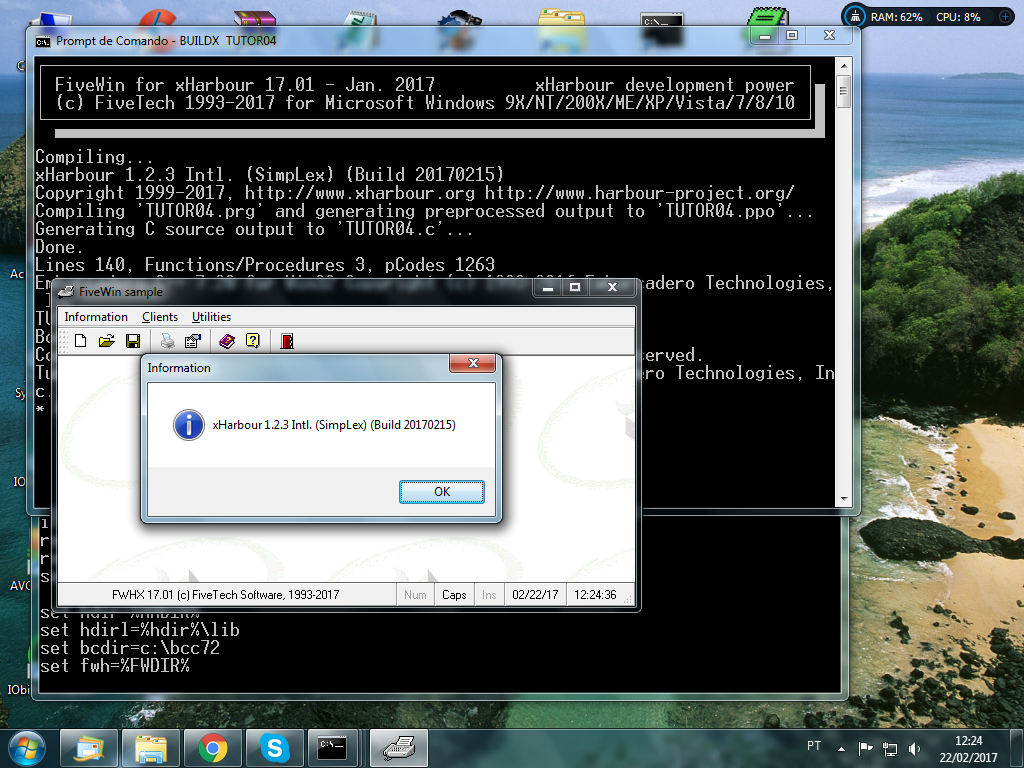Viewport: 1024px width, 768px height.
Task: Open Windows Explorer from taskbar
Action: coord(150,748)
